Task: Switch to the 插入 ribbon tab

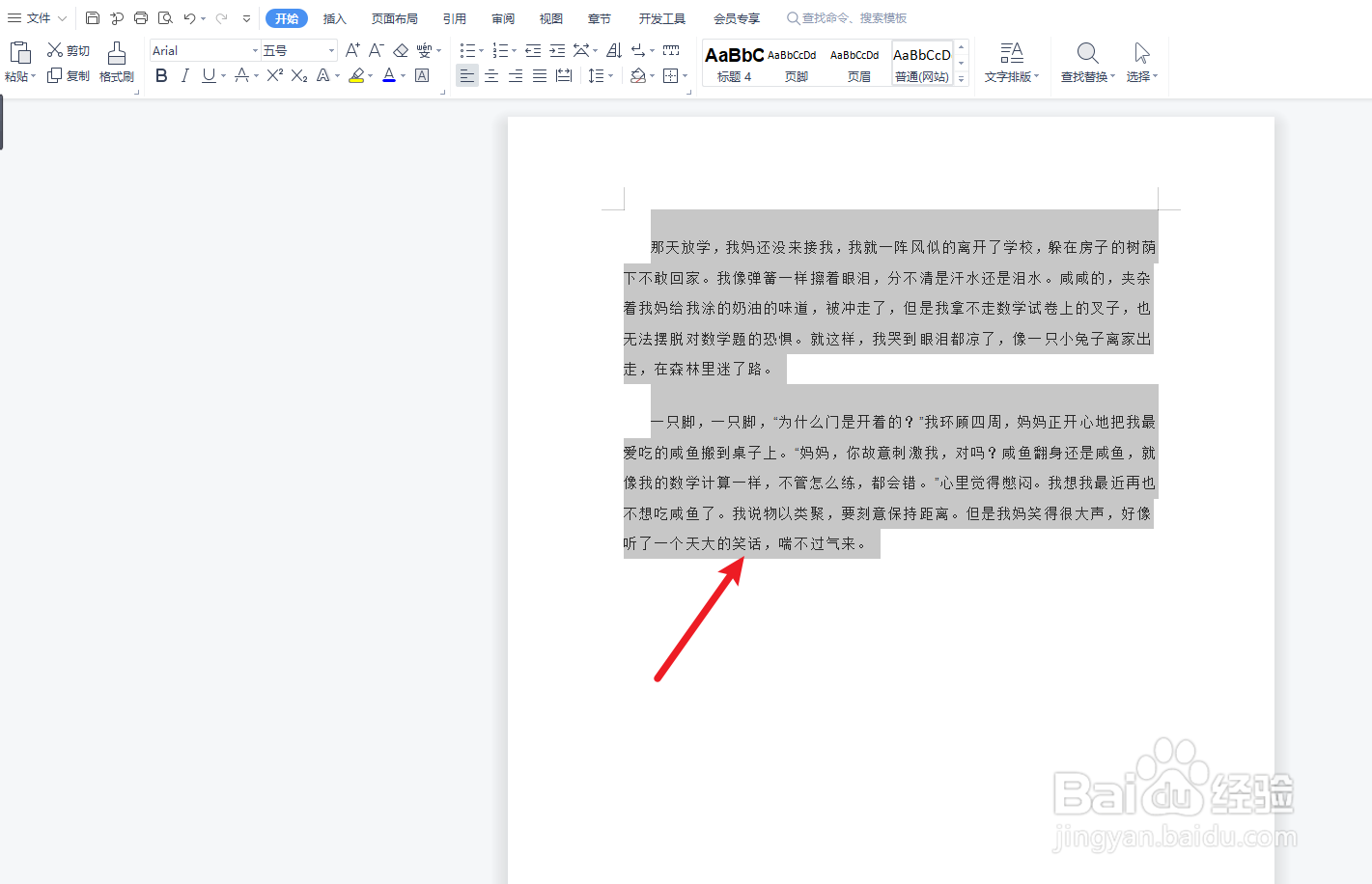Action: pos(334,17)
